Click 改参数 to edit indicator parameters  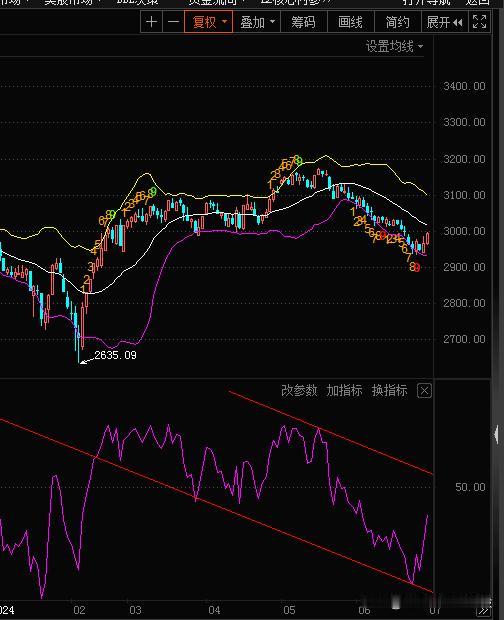299,390
